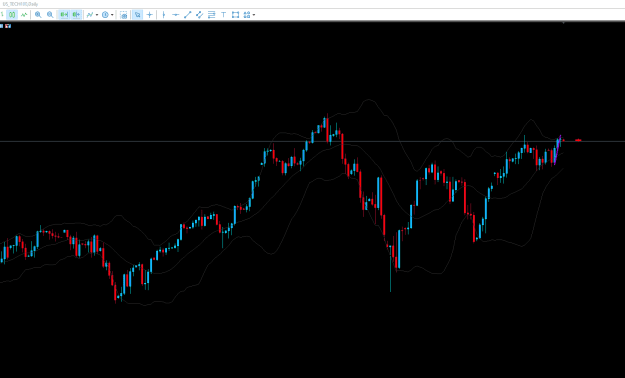Screen dimensions: 625x378
Task: Click the dashed-frame screenshot icon
Action: pos(124,15)
